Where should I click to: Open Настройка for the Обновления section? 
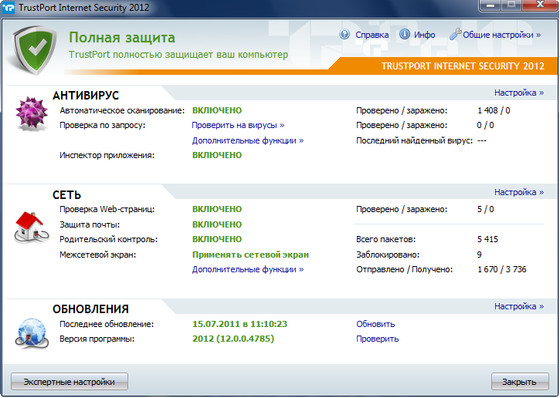(x=519, y=306)
